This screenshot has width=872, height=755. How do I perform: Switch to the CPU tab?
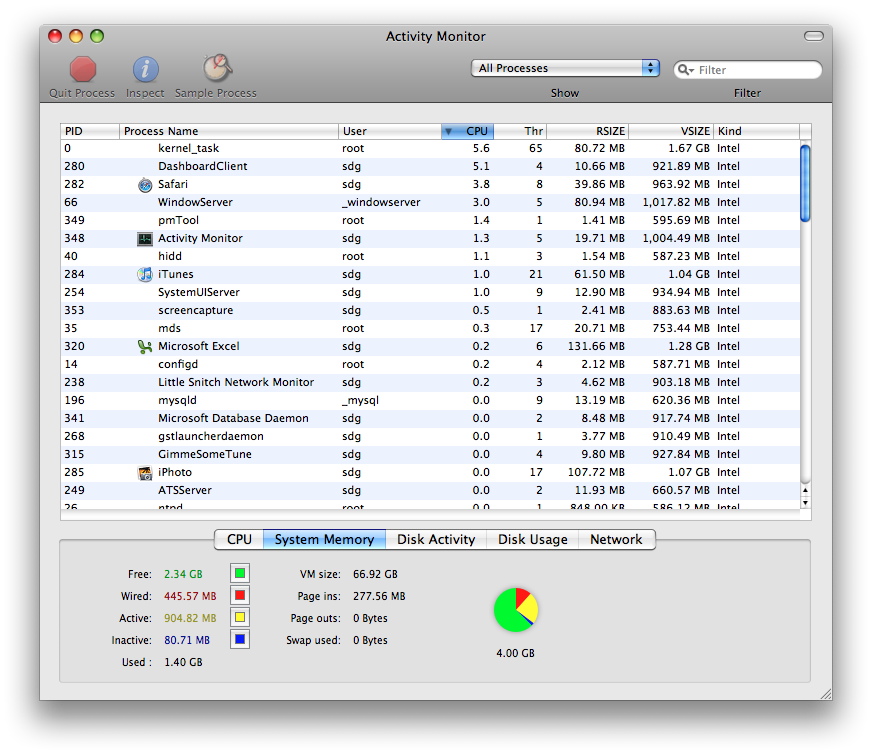[239, 539]
